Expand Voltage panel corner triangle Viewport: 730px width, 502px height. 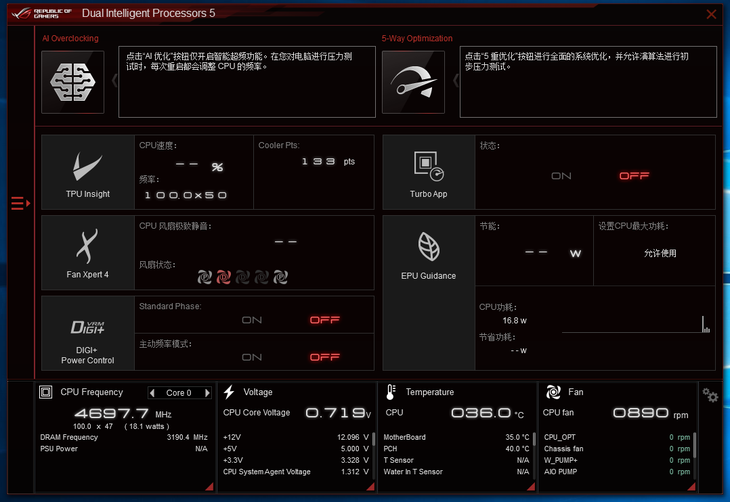coord(371,487)
